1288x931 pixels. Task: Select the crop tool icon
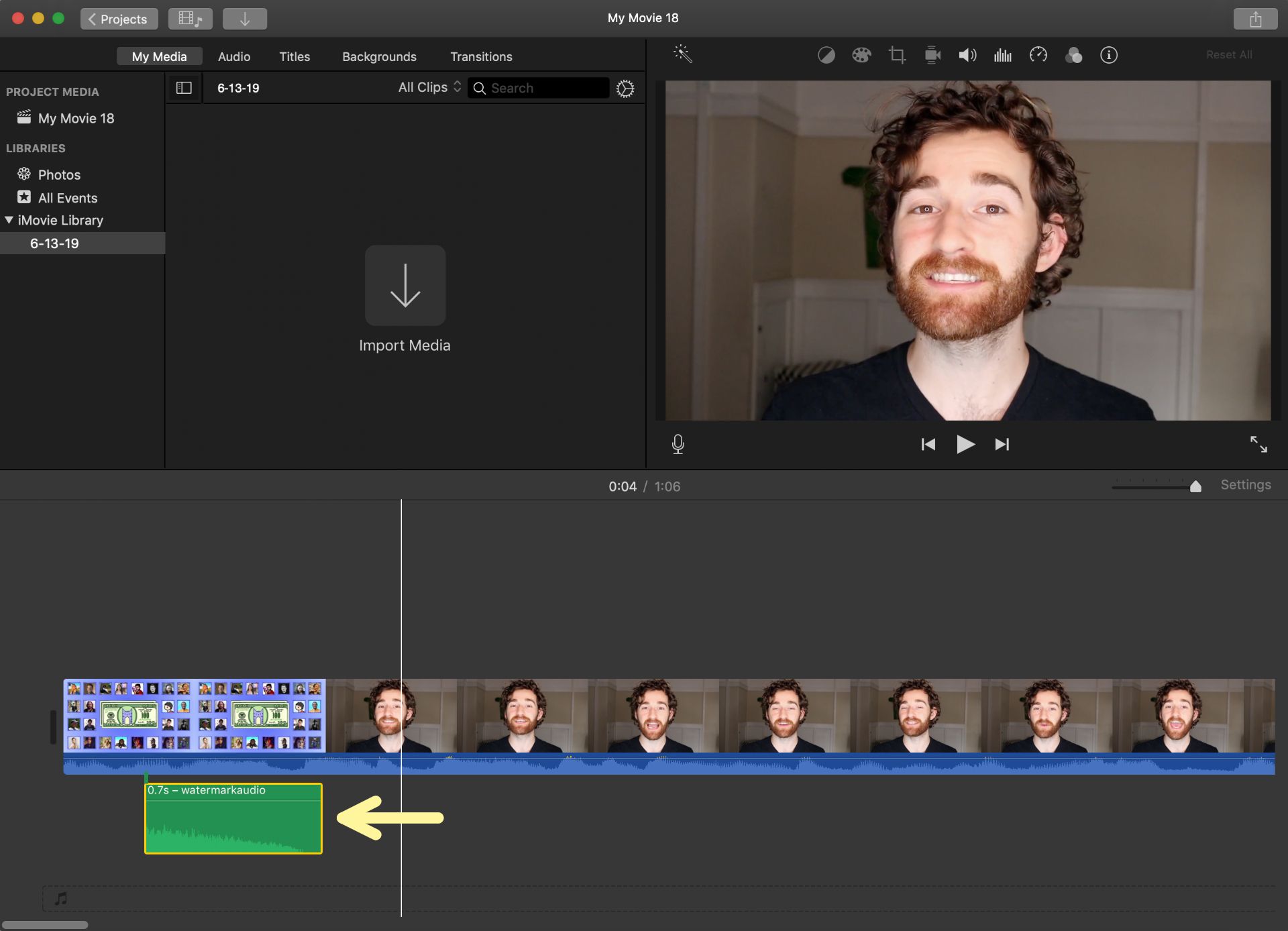click(897, 55)
